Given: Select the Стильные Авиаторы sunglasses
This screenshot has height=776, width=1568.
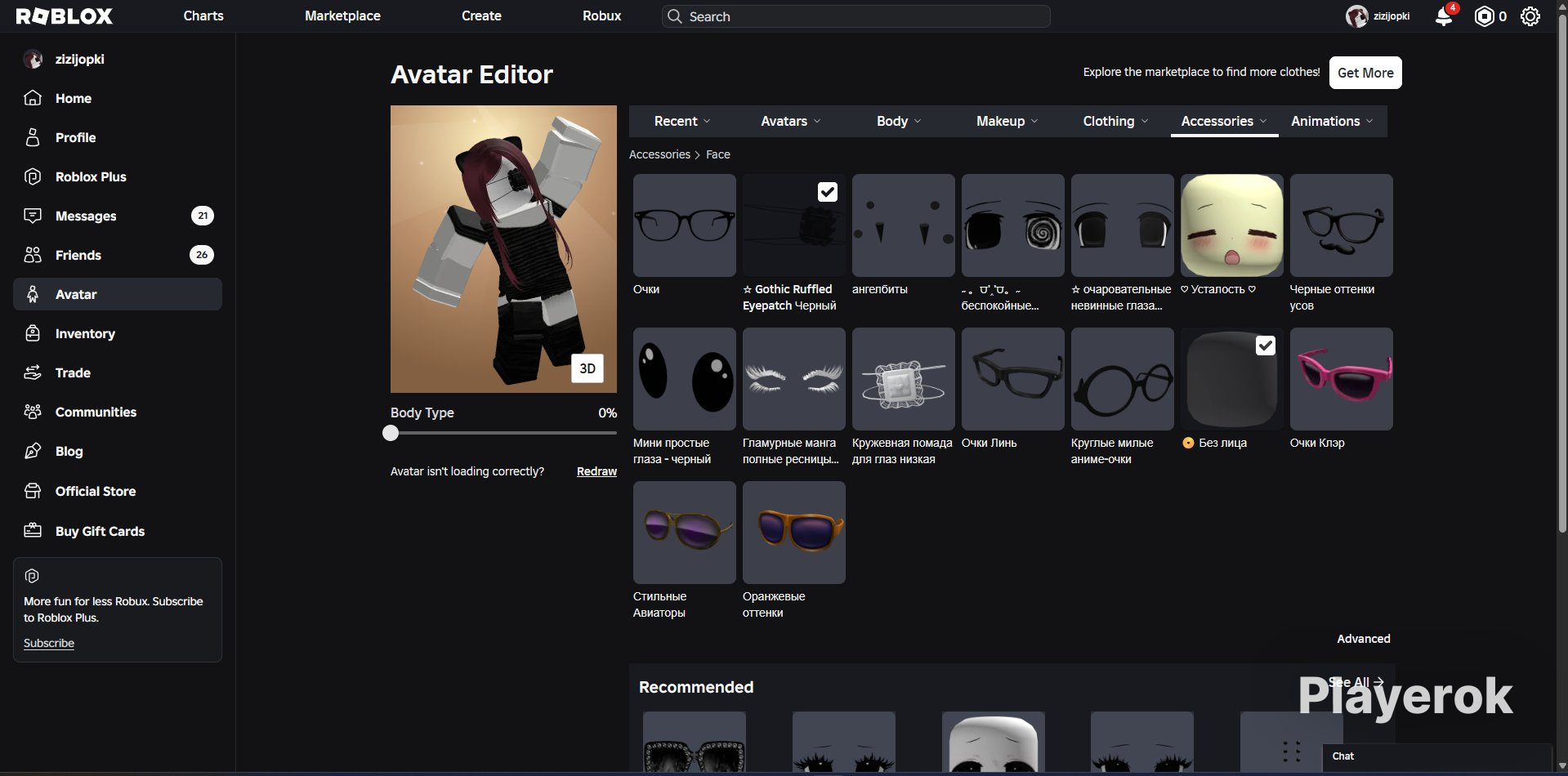Looking at the screenshot, I should click(685, 533).
